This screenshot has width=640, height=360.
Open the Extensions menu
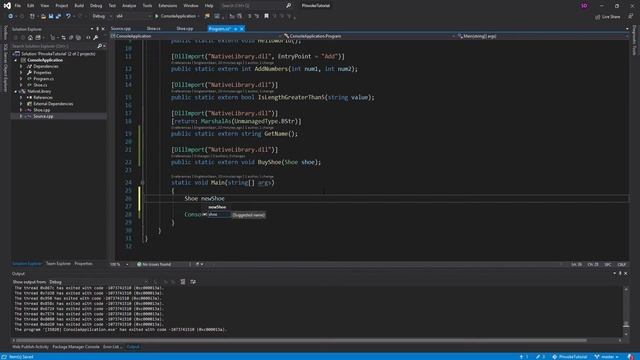click(168, 6)
